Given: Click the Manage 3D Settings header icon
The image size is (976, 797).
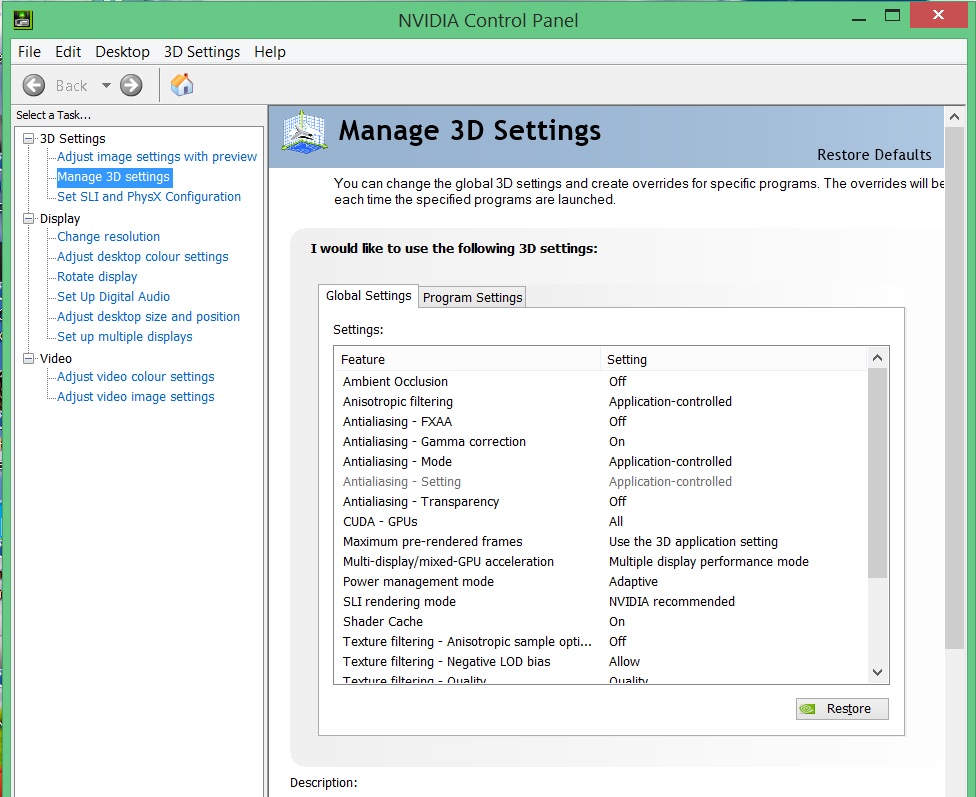Looking at the screenshot, I should click(304, 132).
